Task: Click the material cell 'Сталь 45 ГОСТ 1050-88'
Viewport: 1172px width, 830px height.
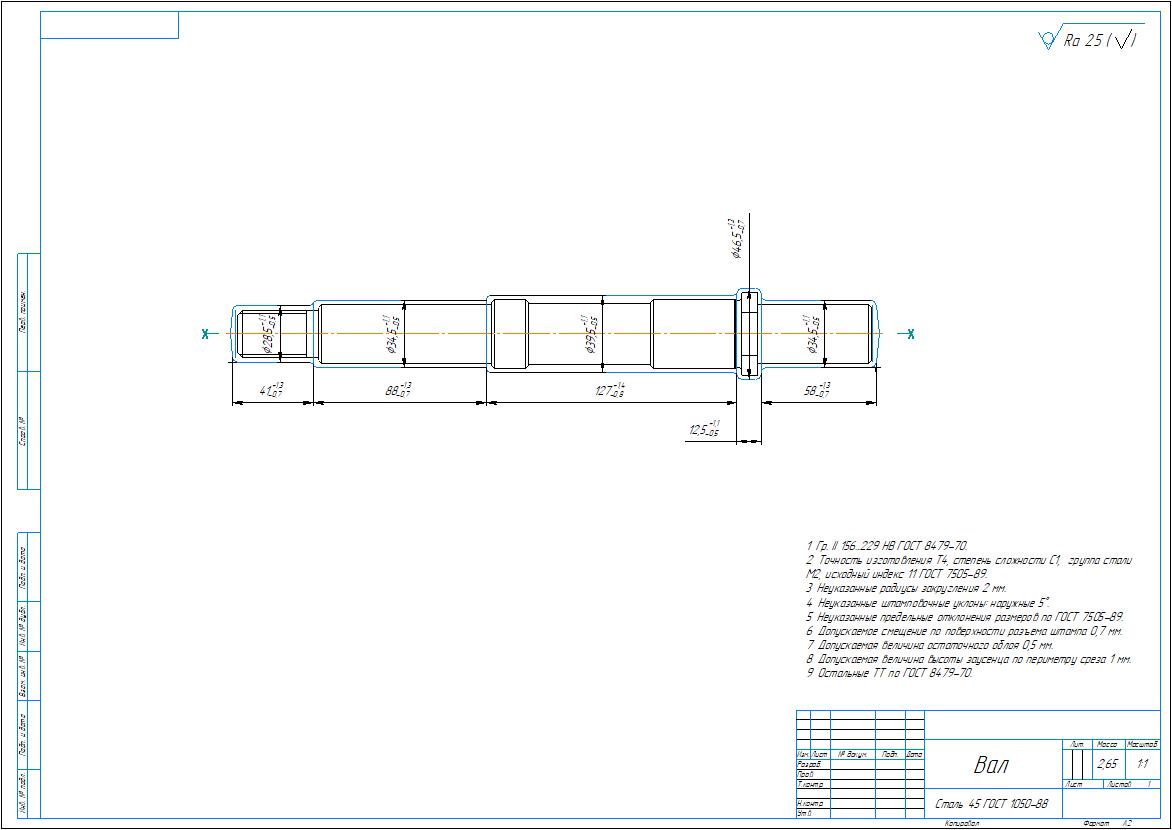Action: point(991,804)
